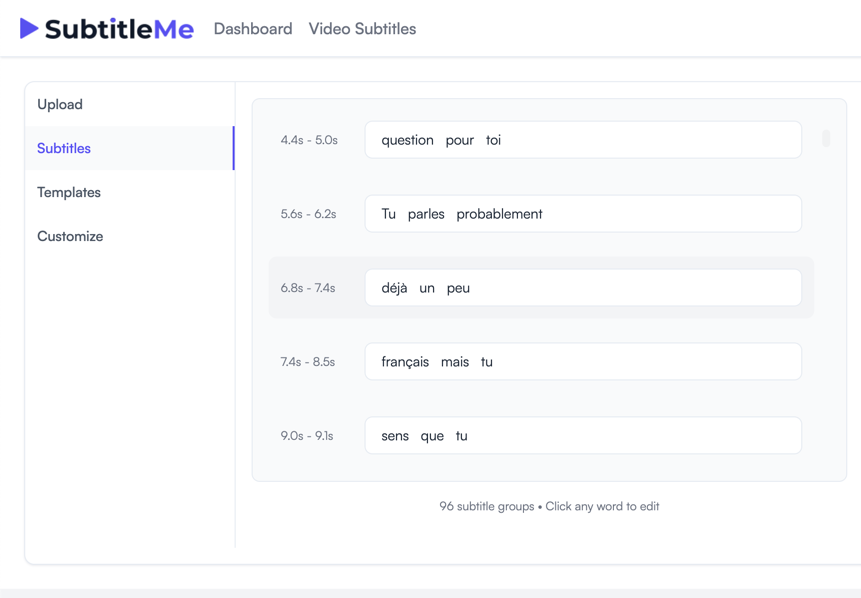
Task: Open the Dashboard page
Action: pyautogui.click(x=253, y=29)
